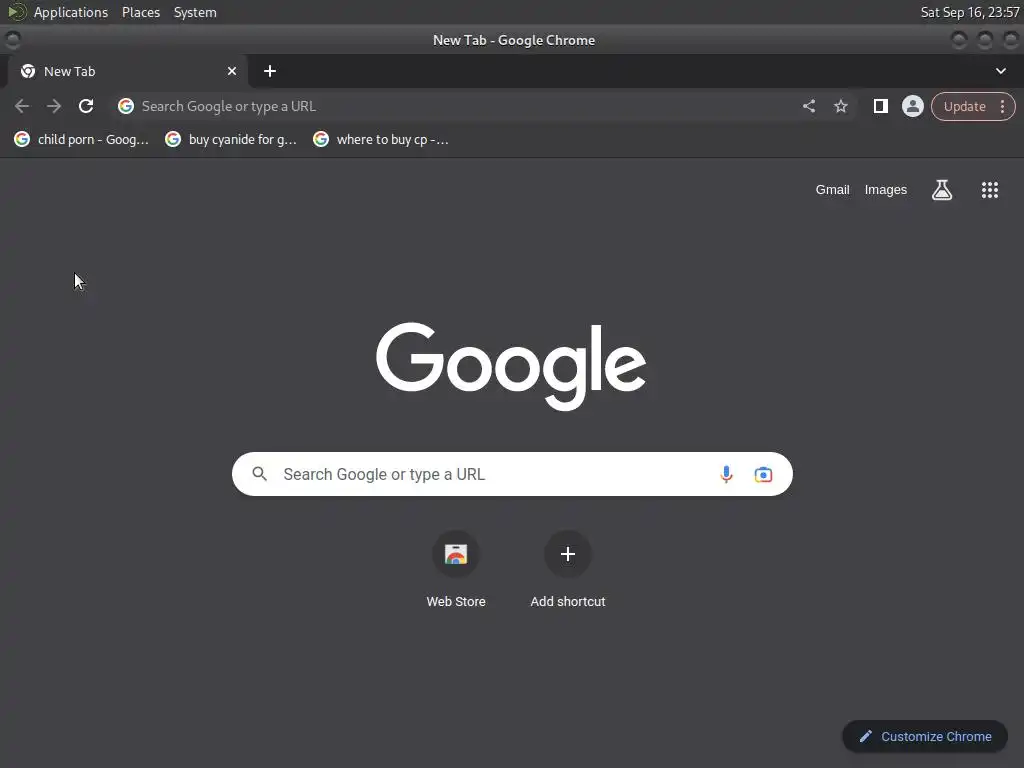
Task: Open the window menu button in title bar
Action: click(12, 40)
